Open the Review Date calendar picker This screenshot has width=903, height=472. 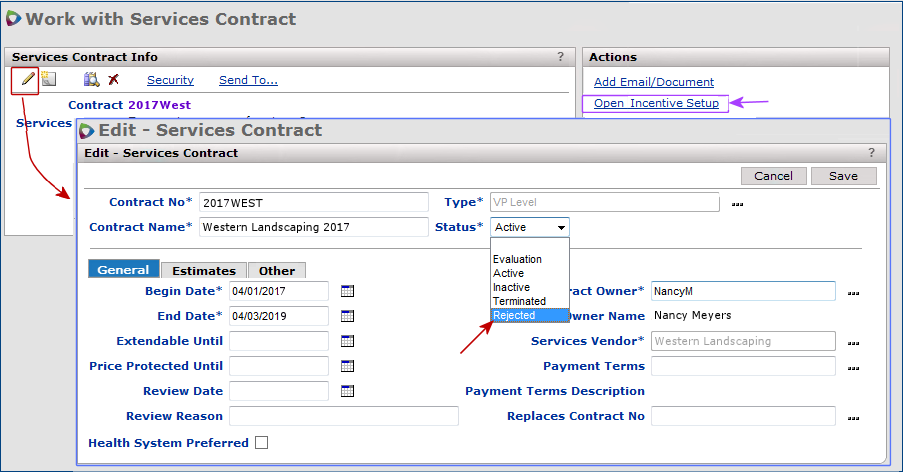pyautogui.click(x=348, y=391)
